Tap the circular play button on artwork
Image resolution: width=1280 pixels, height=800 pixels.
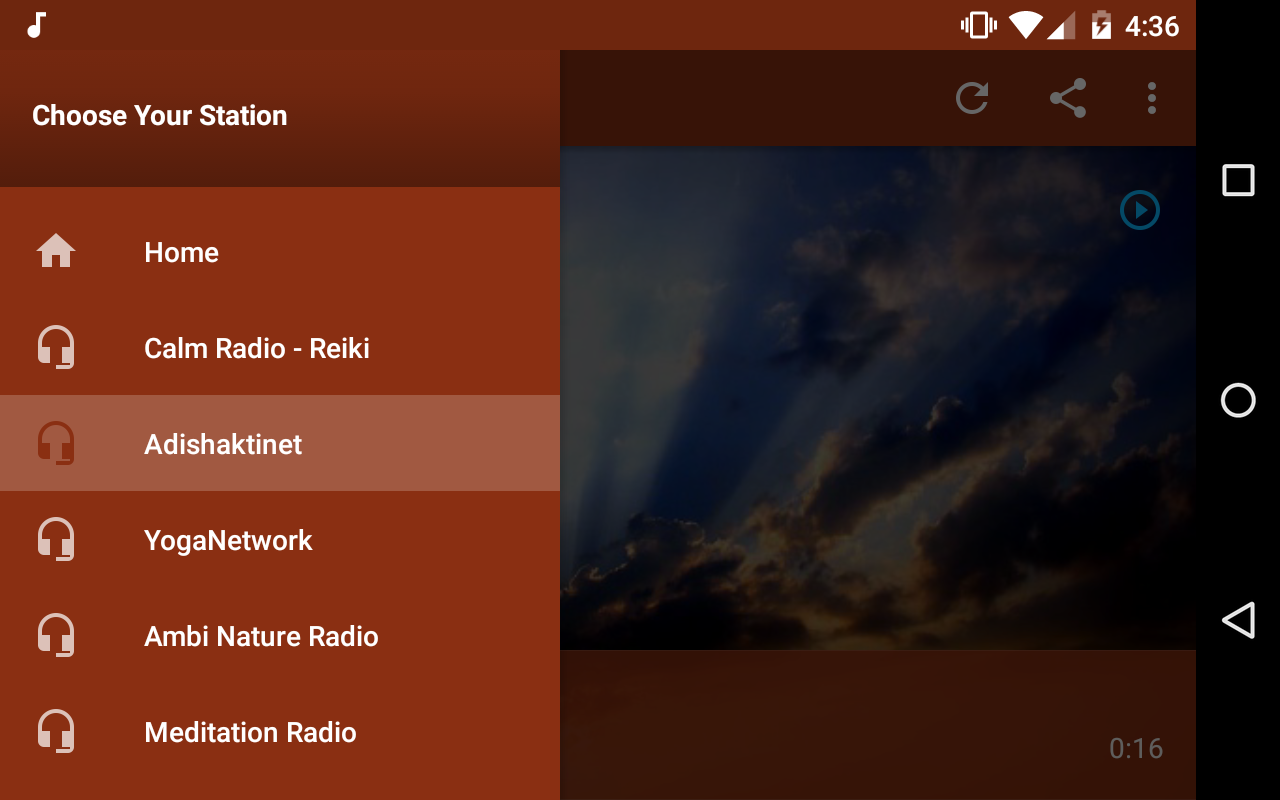1140,210
